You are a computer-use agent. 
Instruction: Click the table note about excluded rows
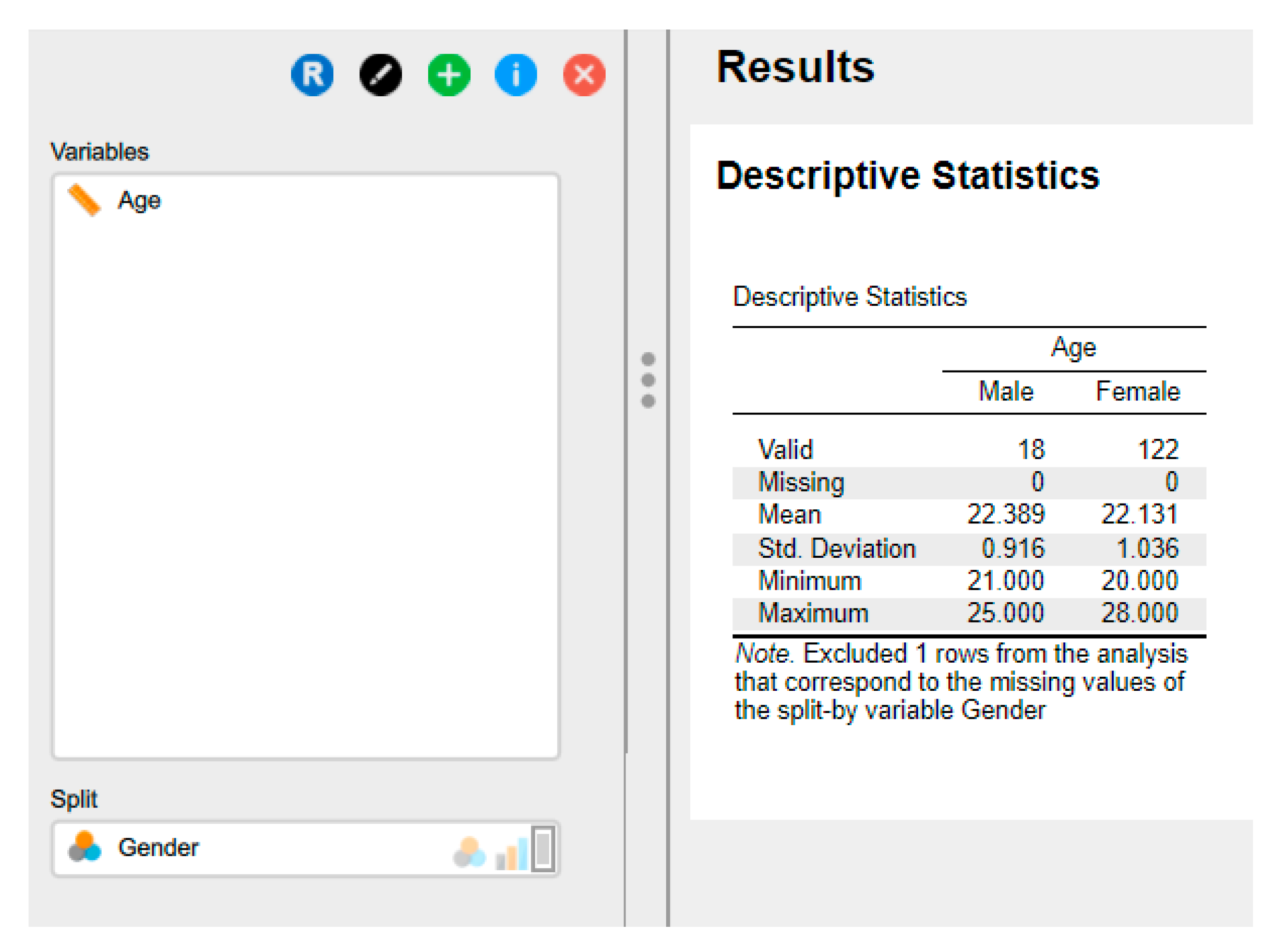pyautogui.click(x=960, y=682)
